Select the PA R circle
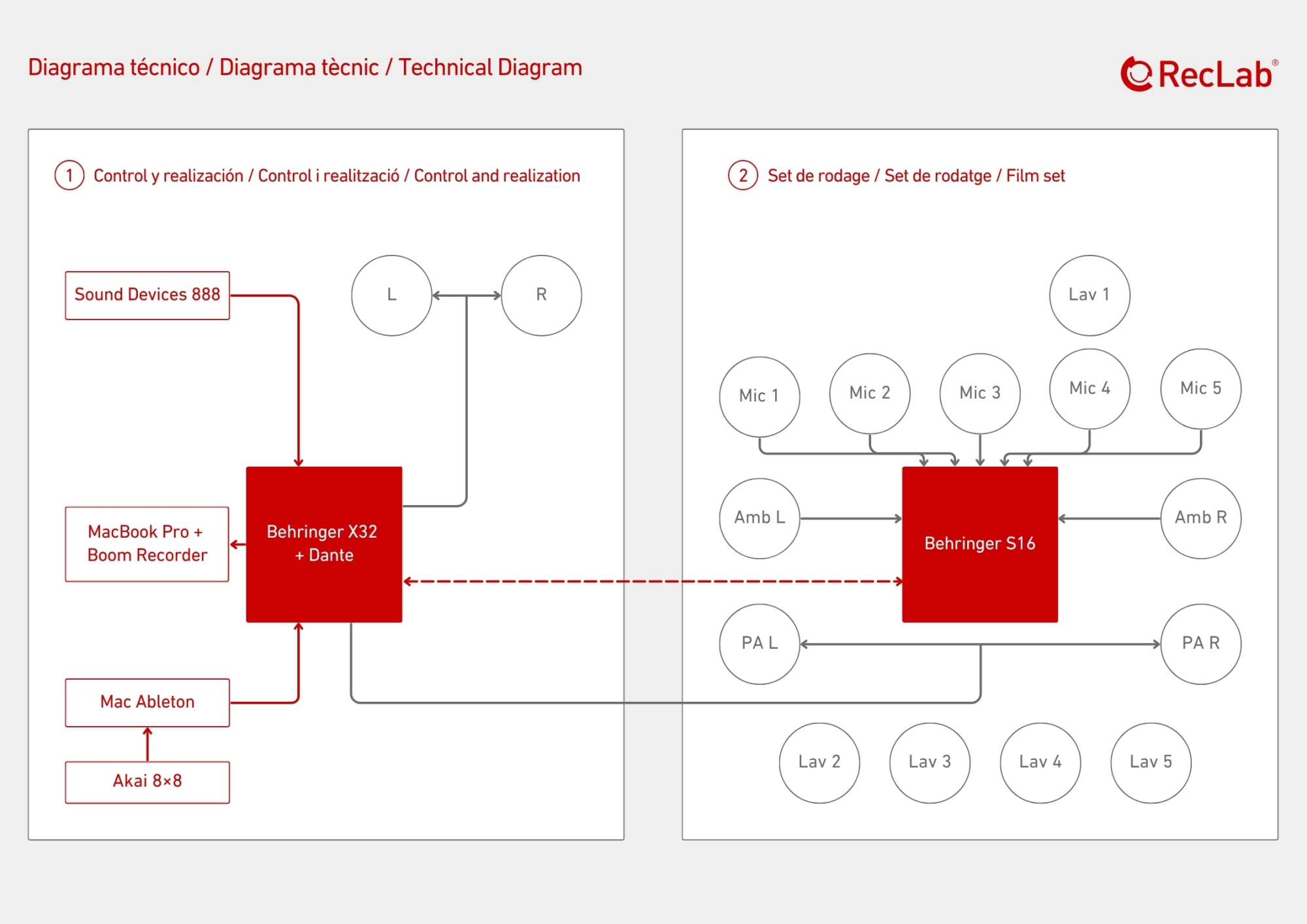1307x924 pixels. 1200,644
